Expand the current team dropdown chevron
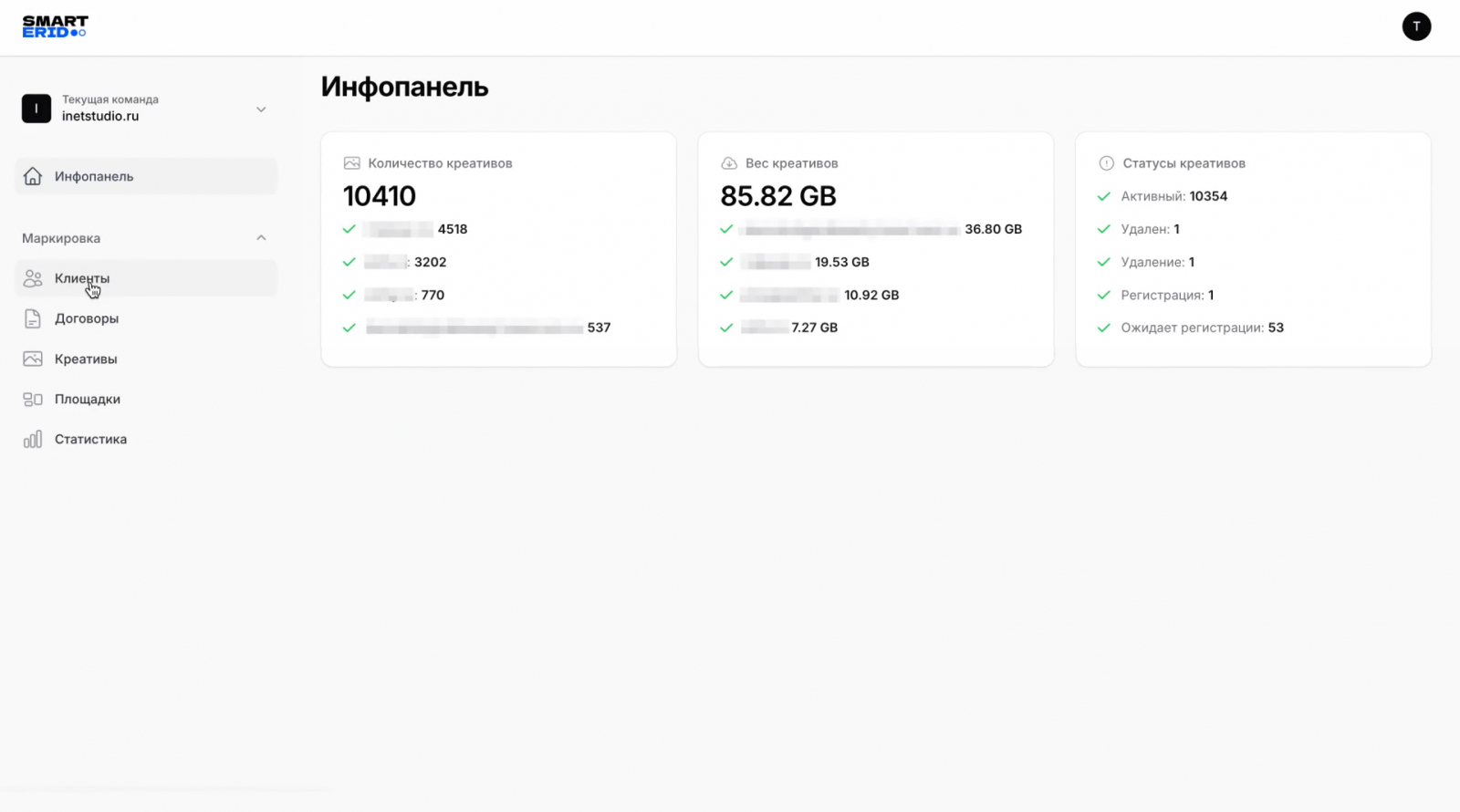The height and width of the screenshot is (812, 1460). click(x=261, y=109)
